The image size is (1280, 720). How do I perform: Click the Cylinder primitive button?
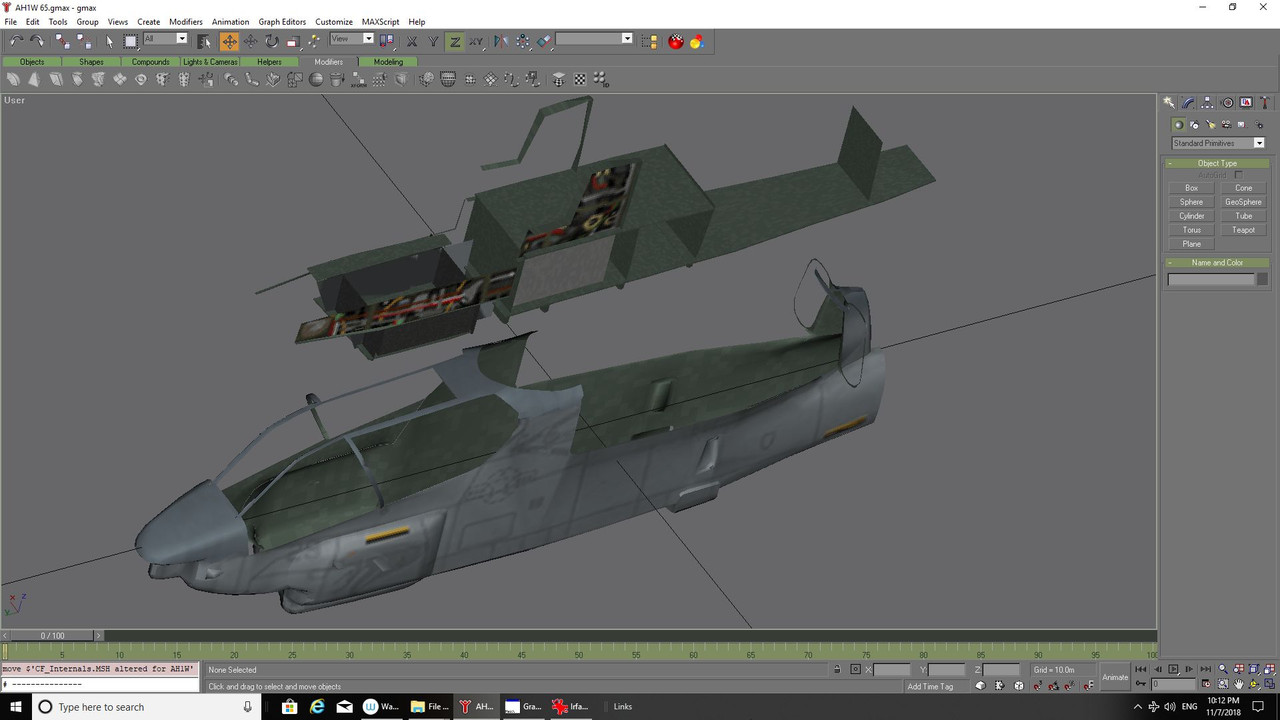click(x=1191, y=216)
